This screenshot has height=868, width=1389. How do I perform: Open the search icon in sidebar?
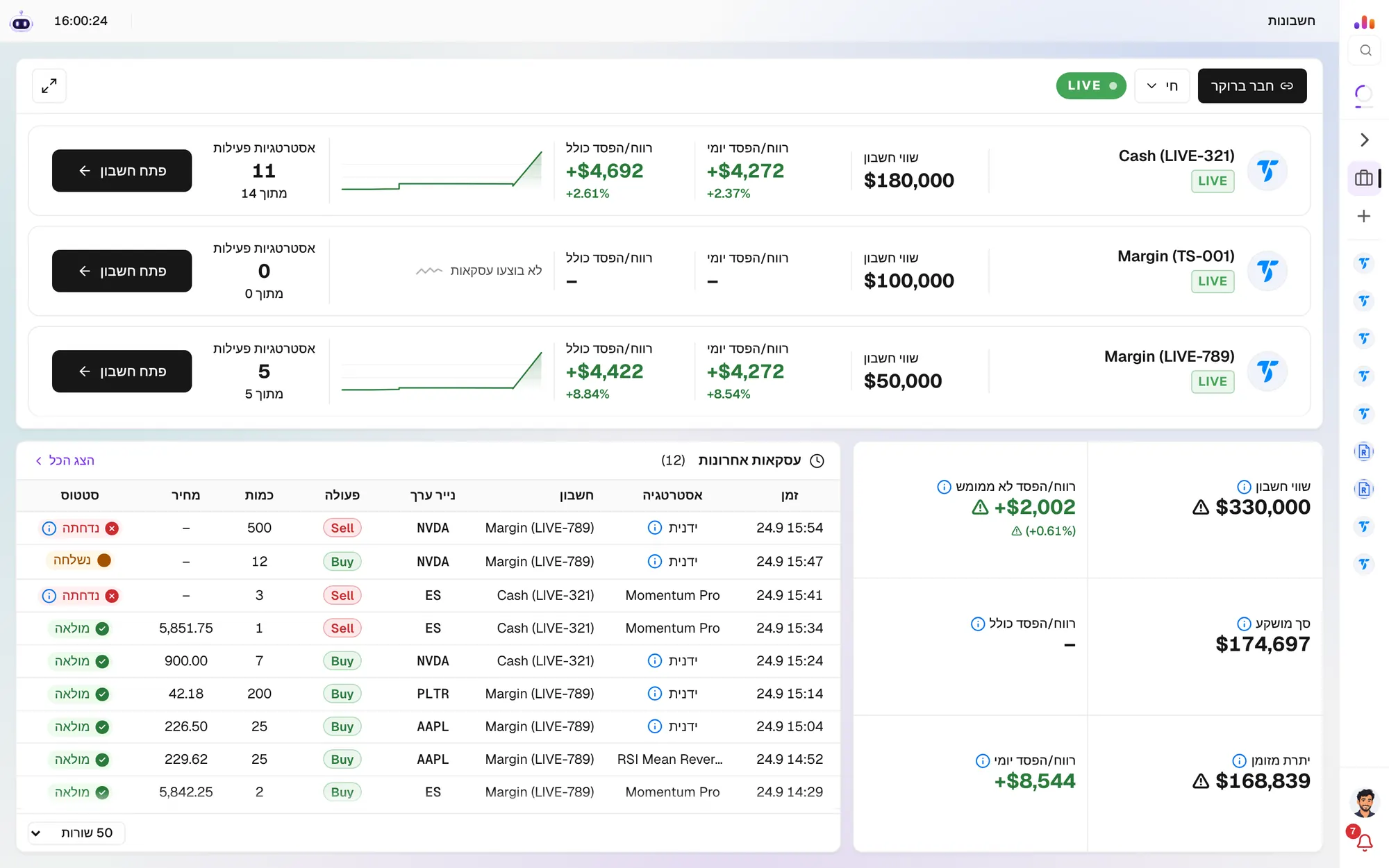(x=1365, y=51)
